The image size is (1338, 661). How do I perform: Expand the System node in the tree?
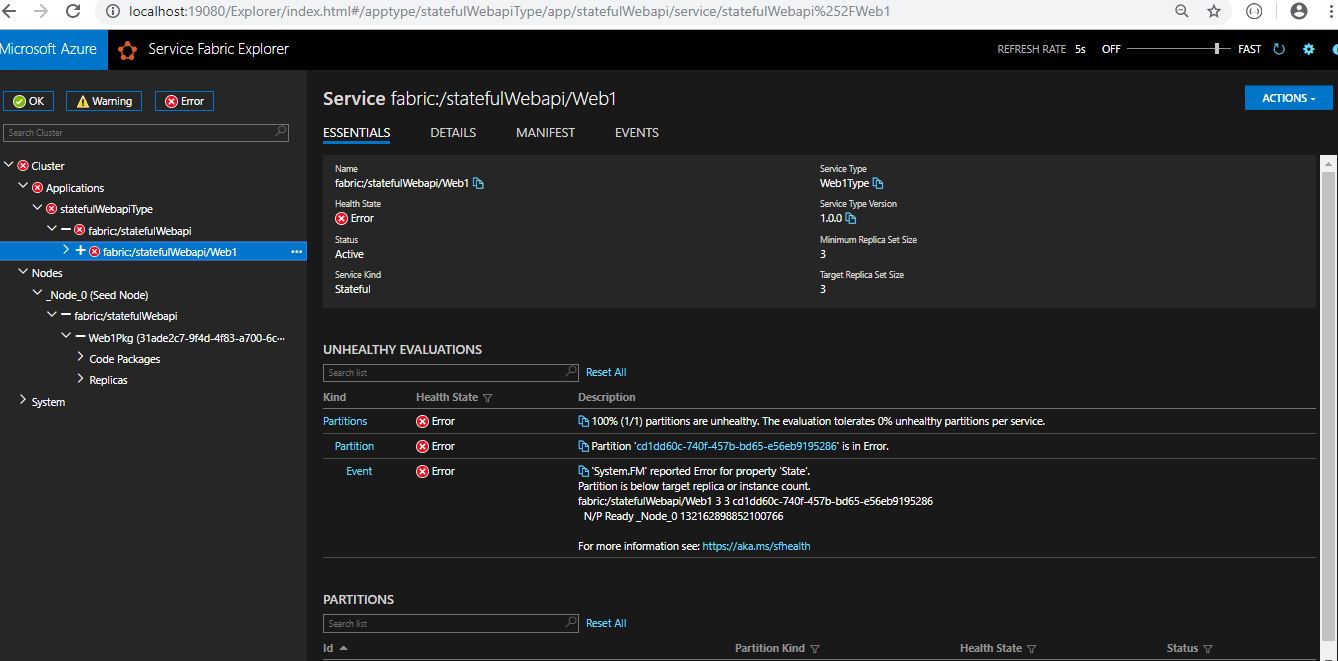[x=23, y=401]
